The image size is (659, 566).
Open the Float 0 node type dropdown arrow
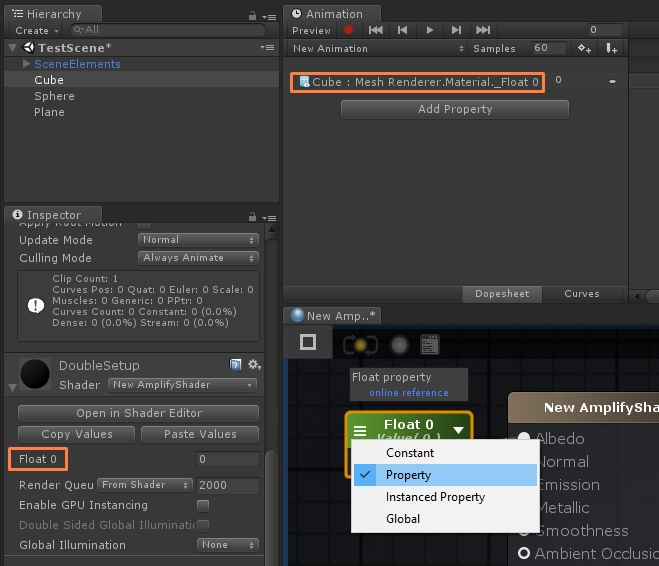click(x=459, y=430)
